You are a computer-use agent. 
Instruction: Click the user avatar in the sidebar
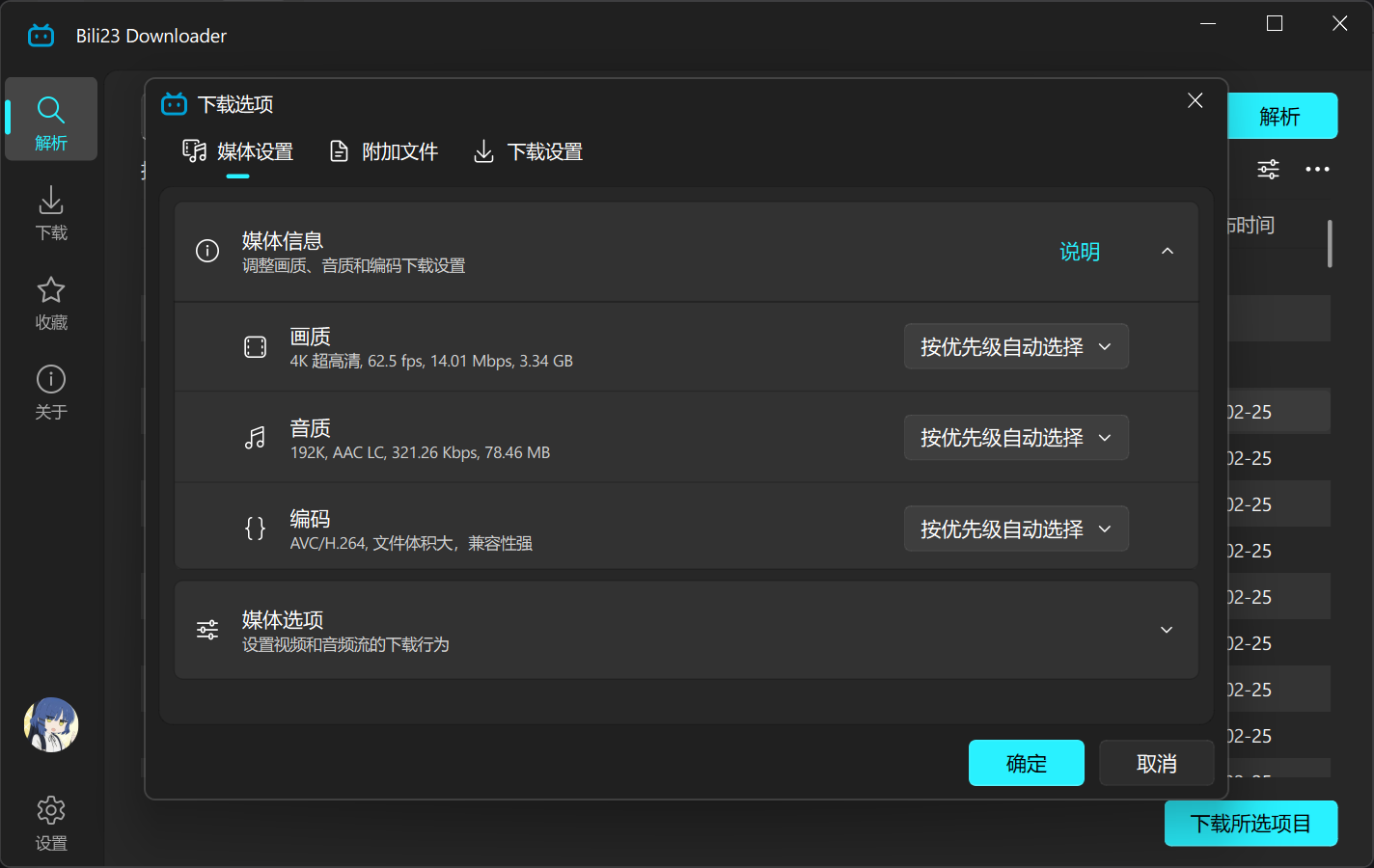[x=50, y=724]
